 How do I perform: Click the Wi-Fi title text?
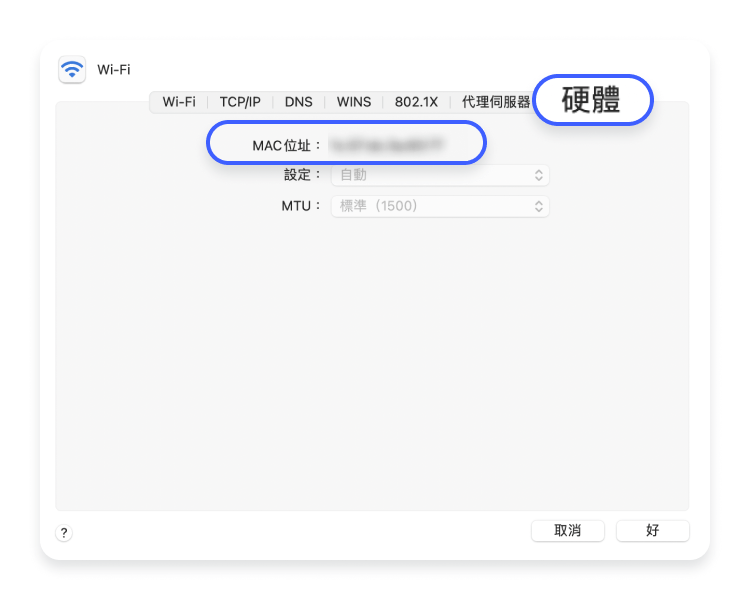tap(114, 70)
